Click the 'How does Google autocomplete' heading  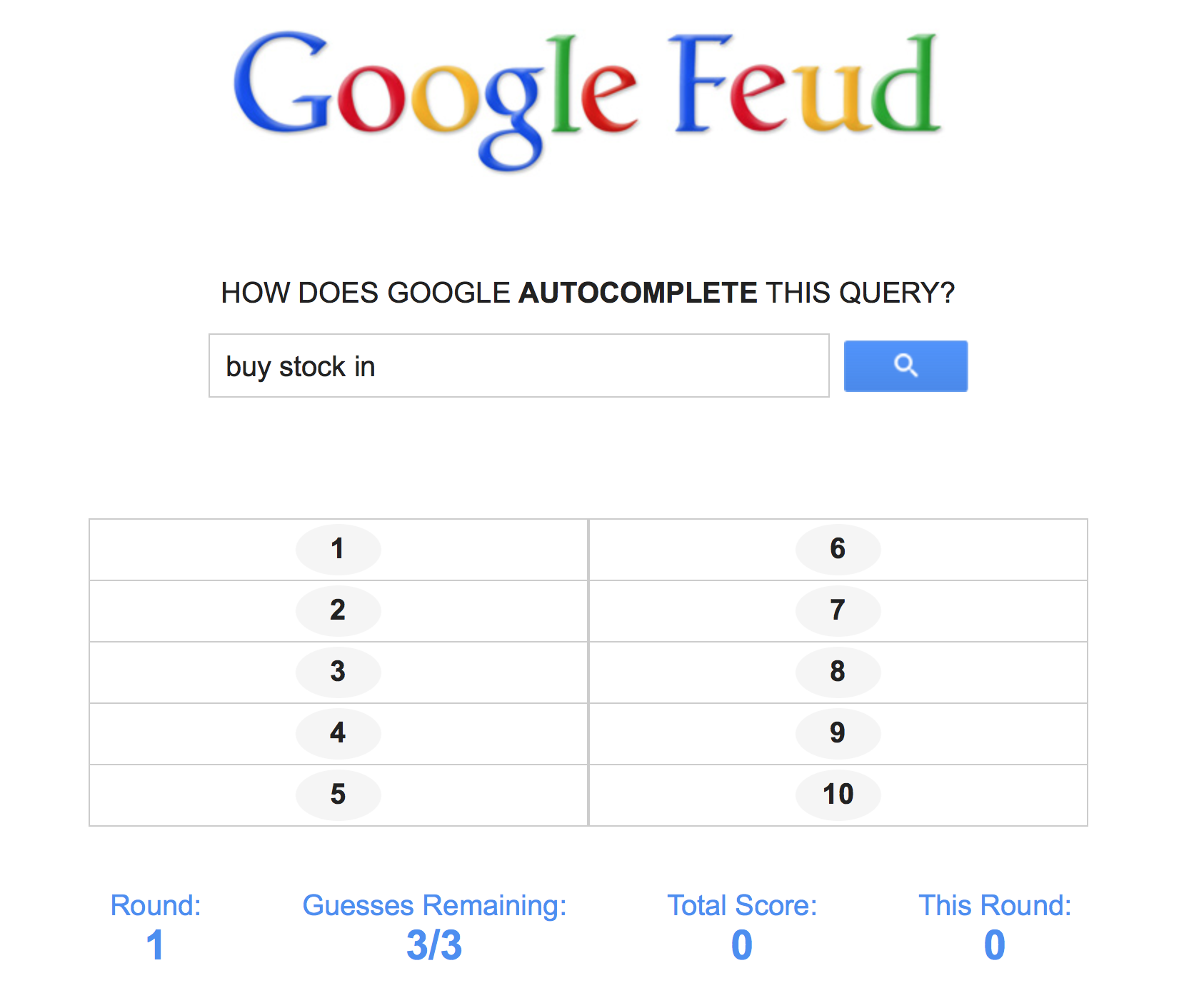[588, 293]
